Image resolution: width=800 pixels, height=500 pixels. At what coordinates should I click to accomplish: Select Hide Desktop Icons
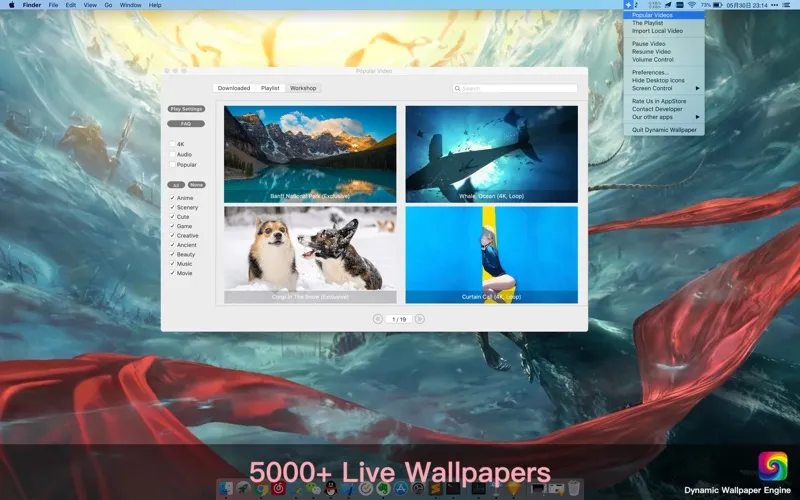pos(664,80)
